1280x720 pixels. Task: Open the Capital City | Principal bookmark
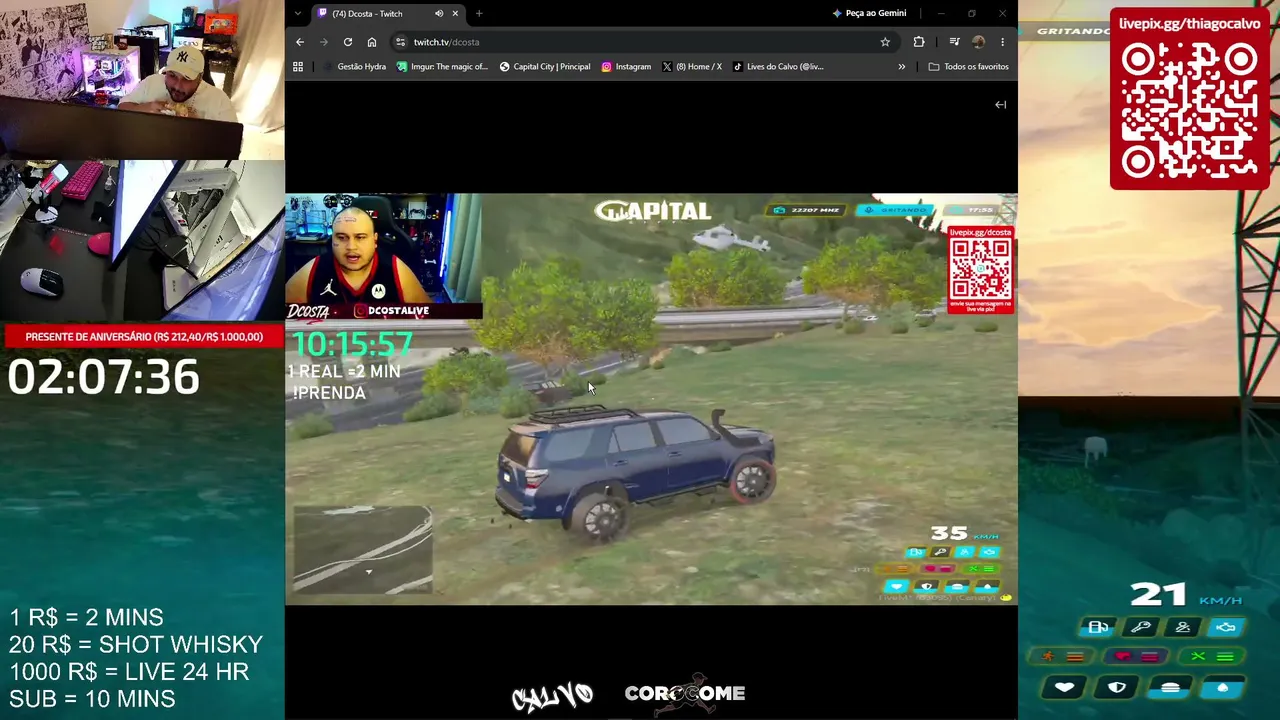tap(545, 67)
